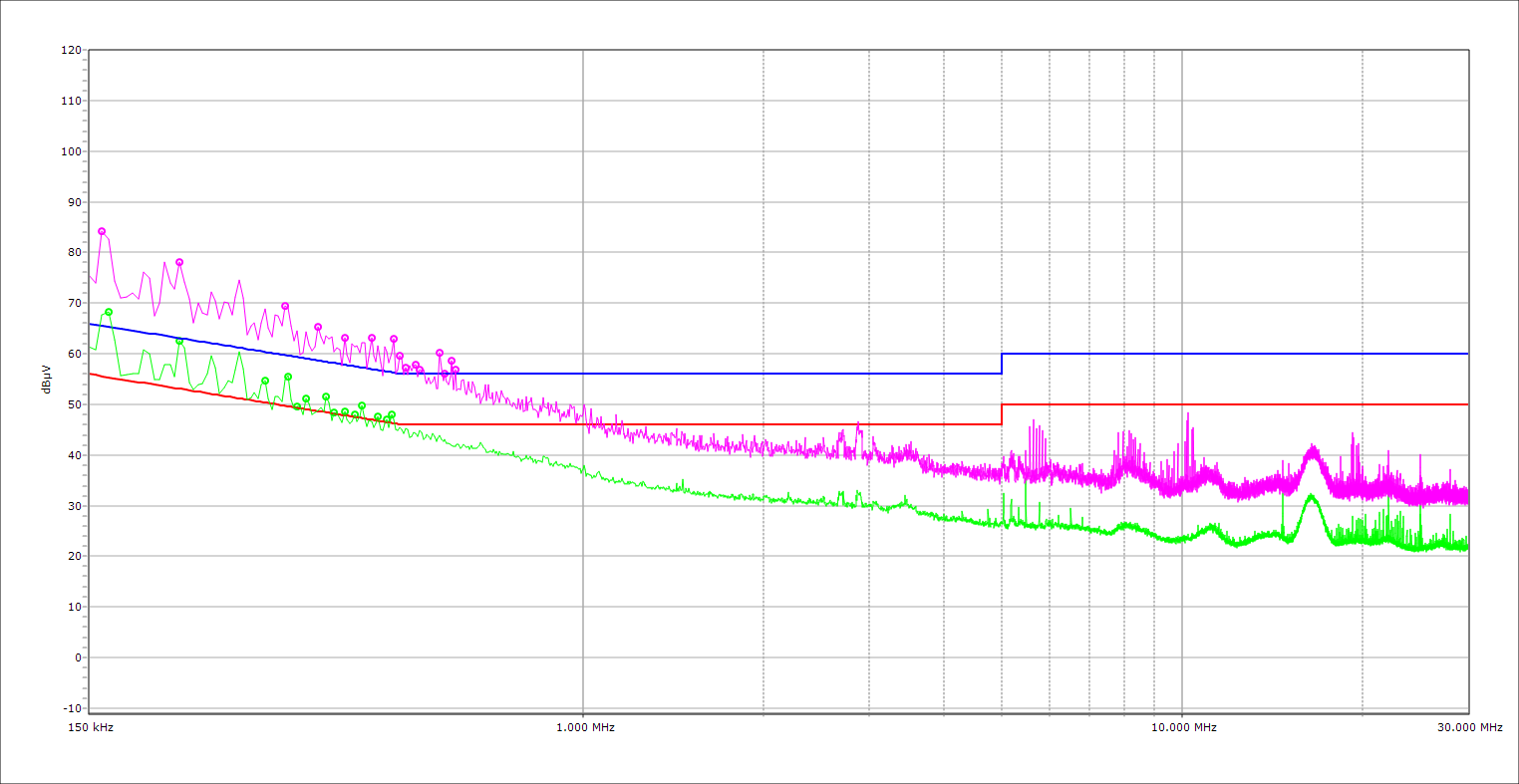Select the 10.000 MHz axis label
This screenshot has height=784, width=1519.
(x=1183, y=727)
